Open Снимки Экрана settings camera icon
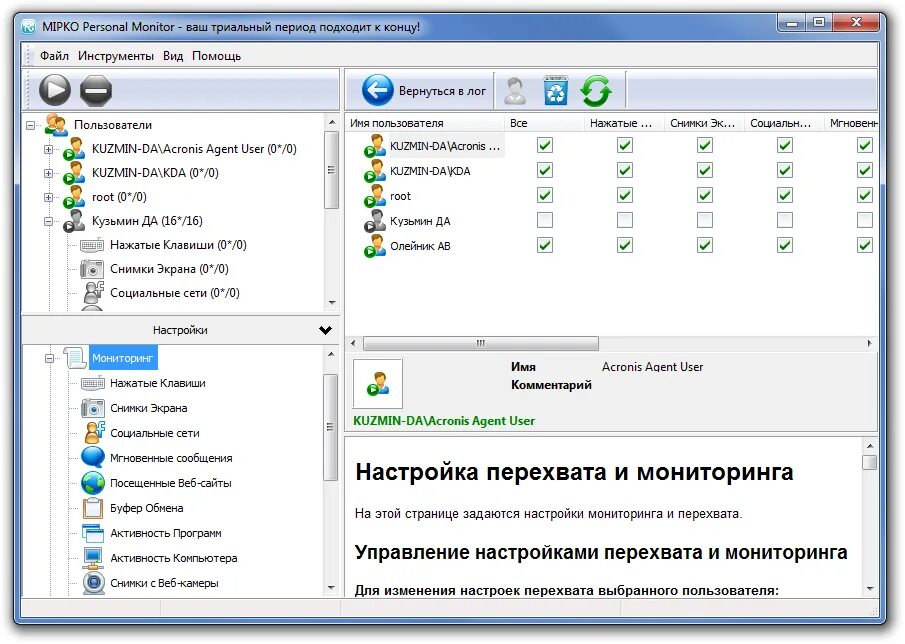The height and width of the screenshot is (644, 905). pos(92,408)
